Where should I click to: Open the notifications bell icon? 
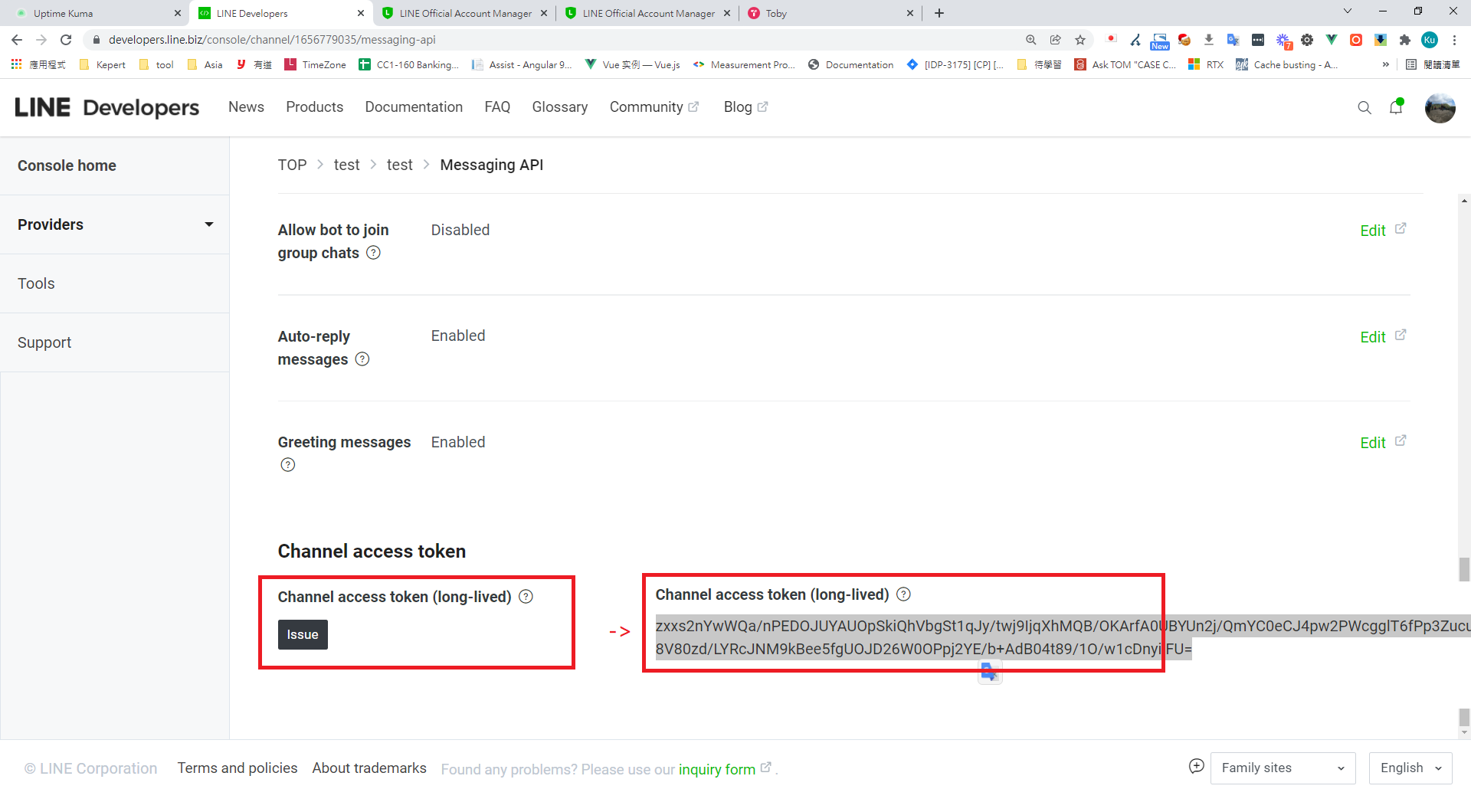pos(1396,108)
